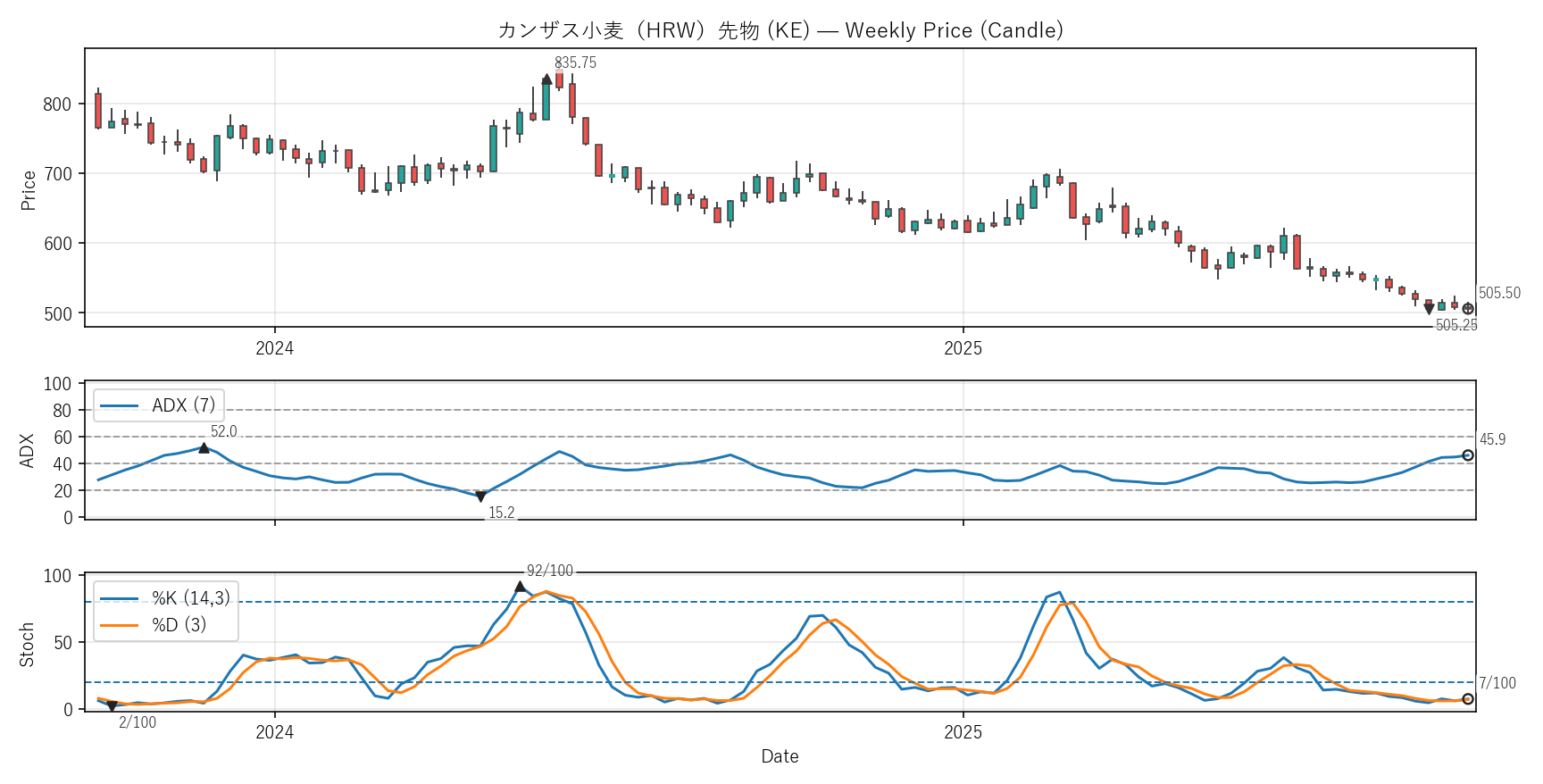Viewport: 1543px width, 784px height.
Task: Select the %D (3) legend entry
Action: click(179, 625)
